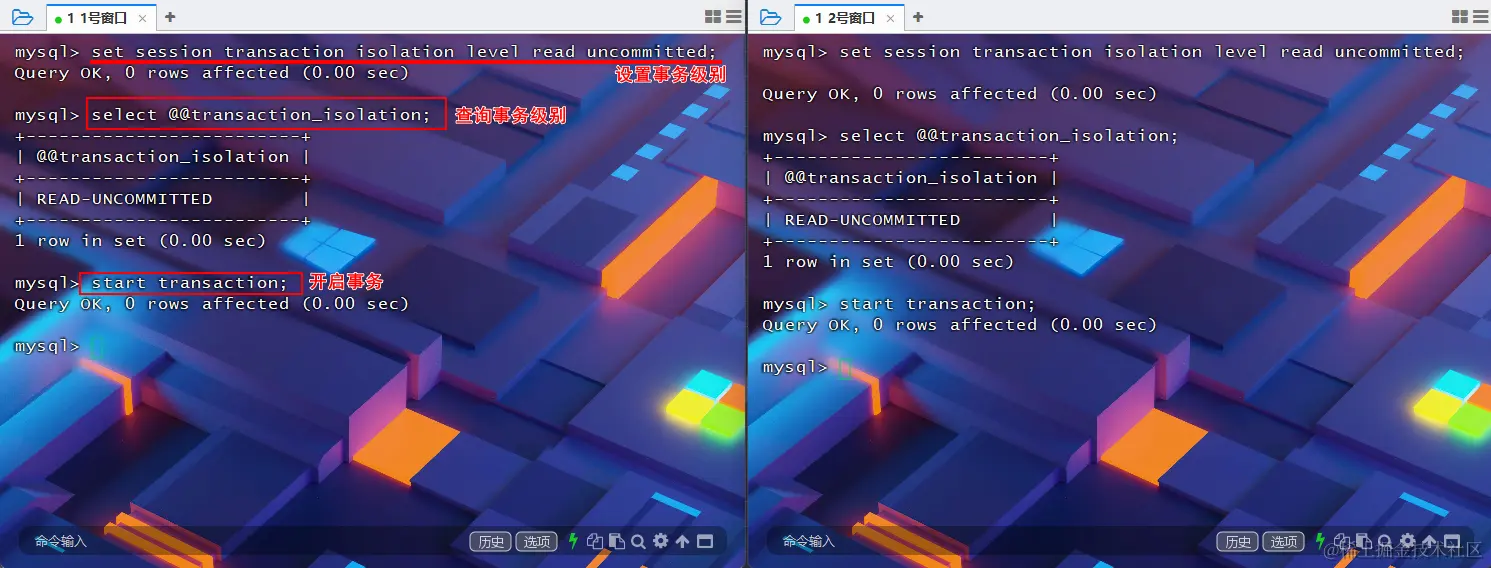Click the last empty mysql> prompt in 2号窗口
1491x568 pixels.
tap(795, 367)
